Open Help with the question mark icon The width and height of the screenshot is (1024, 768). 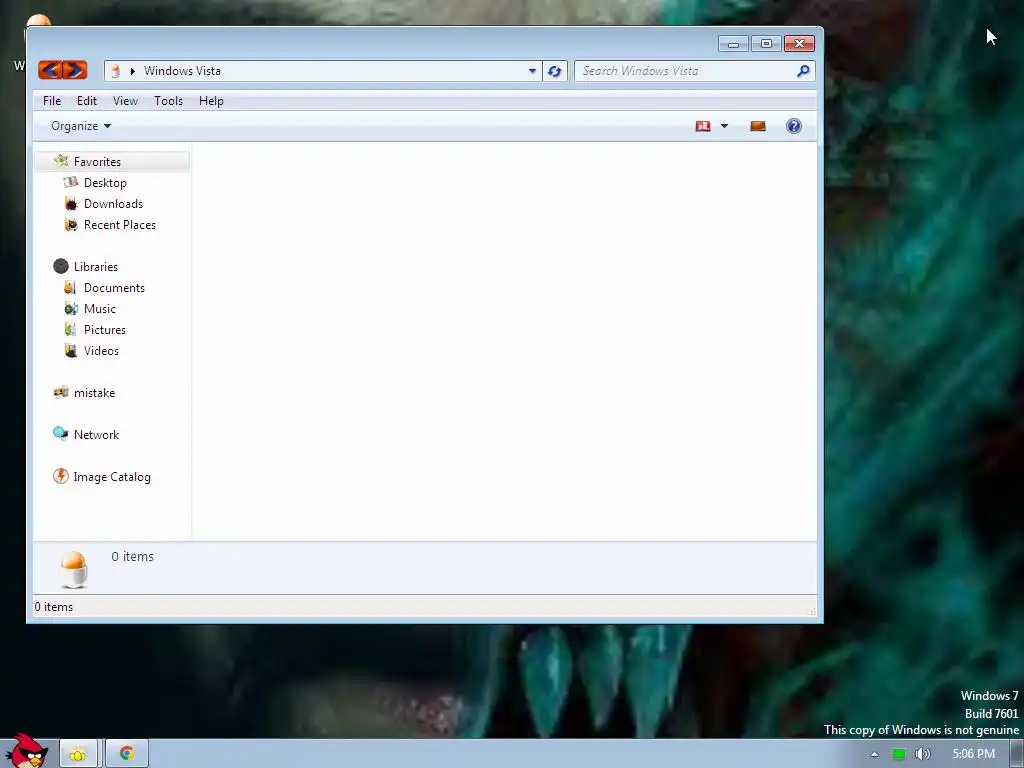pyautogui.click(x=793, y=126)
